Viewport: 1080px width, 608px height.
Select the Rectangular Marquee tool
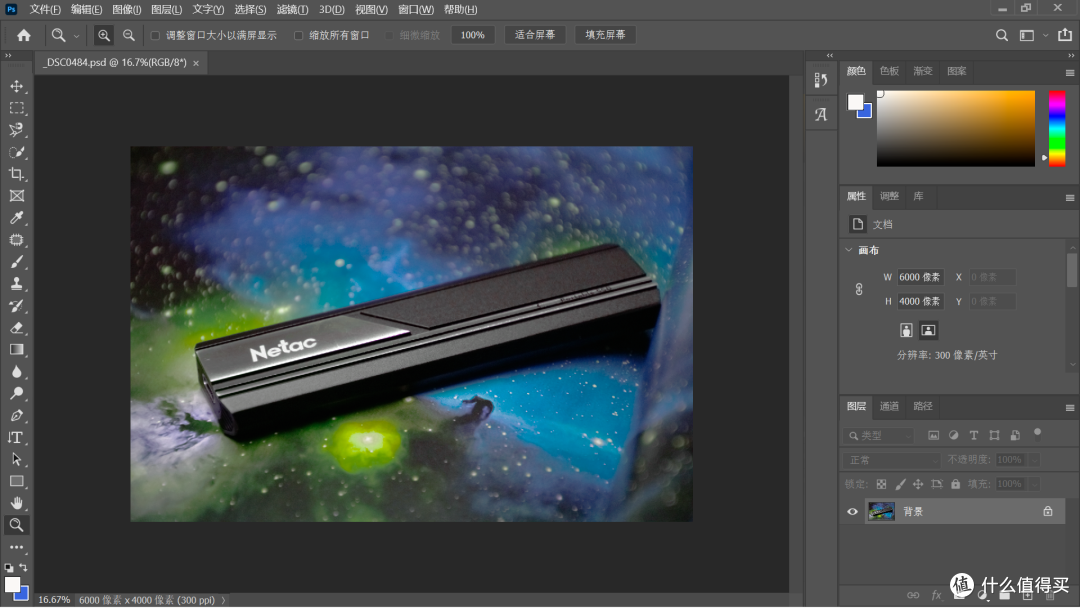coord(17,109)
